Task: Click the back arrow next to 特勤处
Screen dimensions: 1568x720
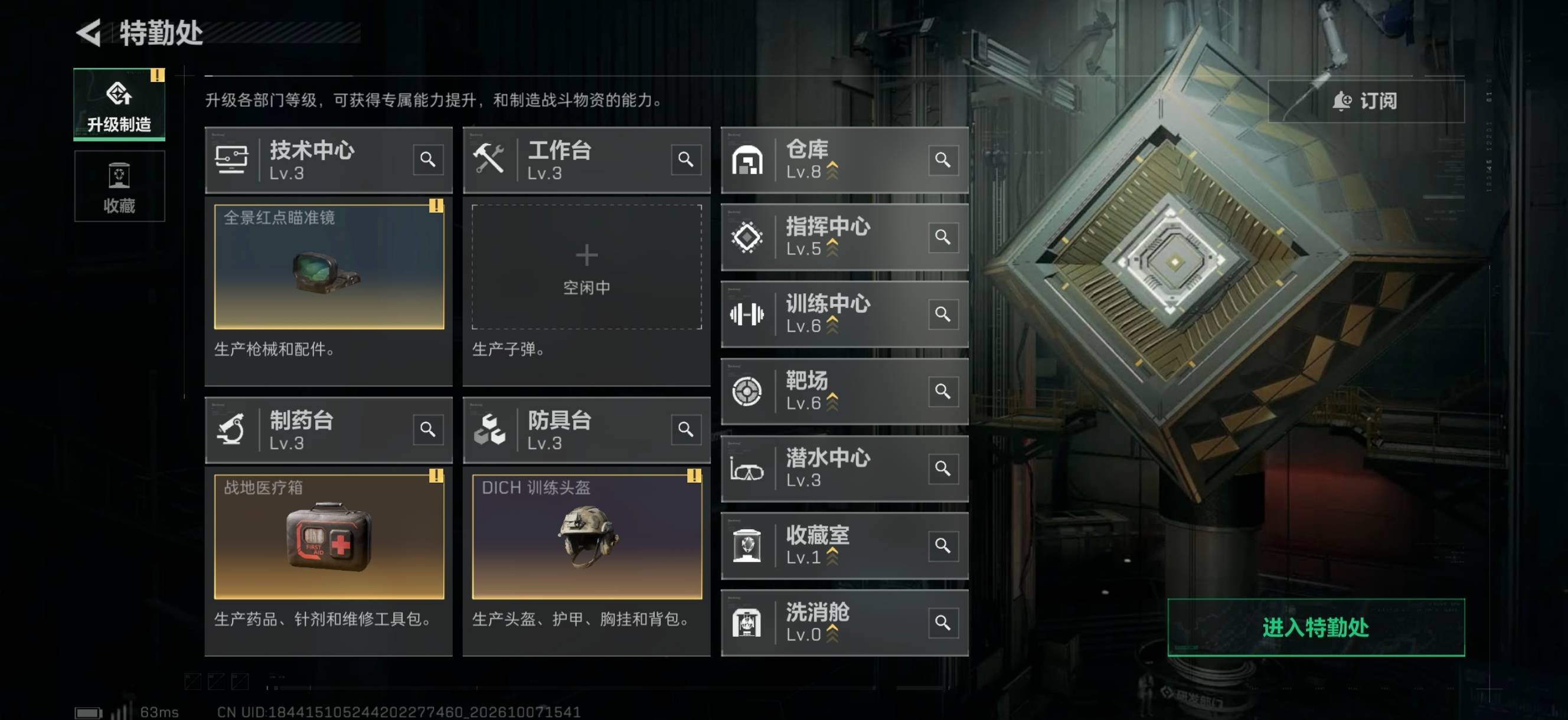Action: [89, 32]
